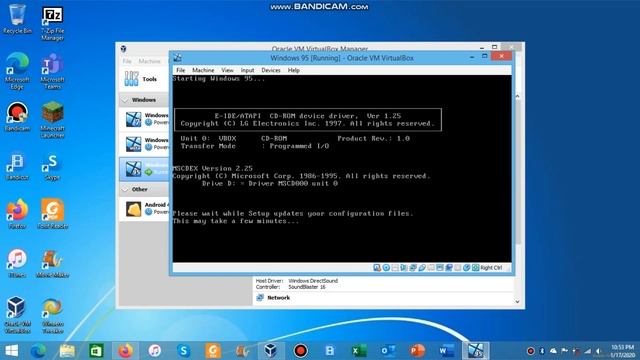
Task: Click the Manager details scrollbar down arrow
Action: 518,302
